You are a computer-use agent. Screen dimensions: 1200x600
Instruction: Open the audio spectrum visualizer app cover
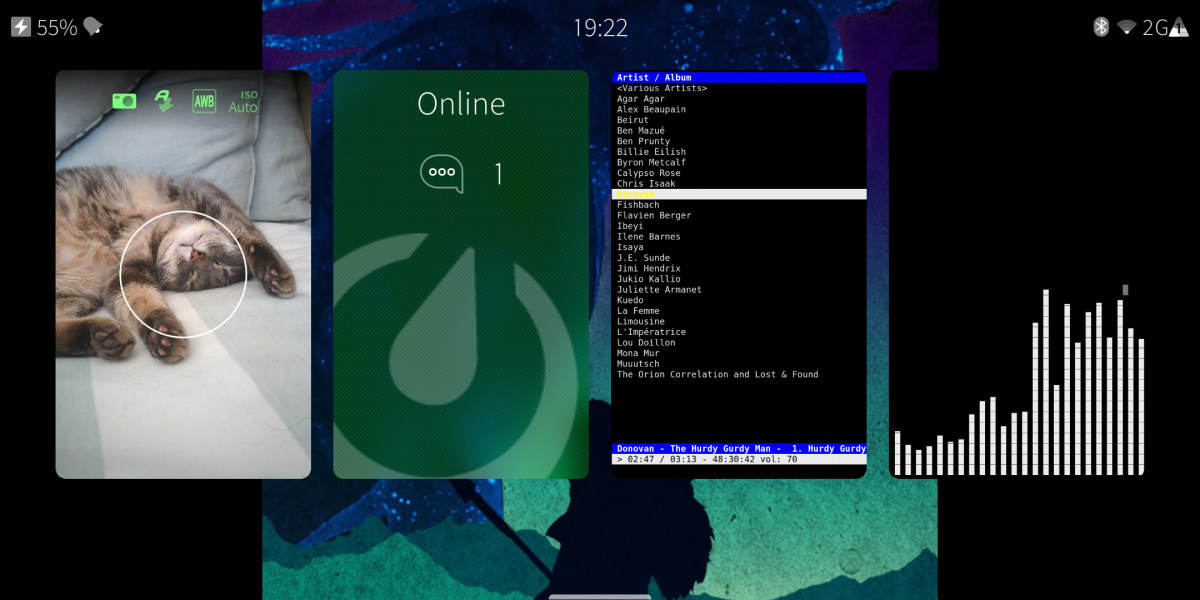coord(1017,274)
